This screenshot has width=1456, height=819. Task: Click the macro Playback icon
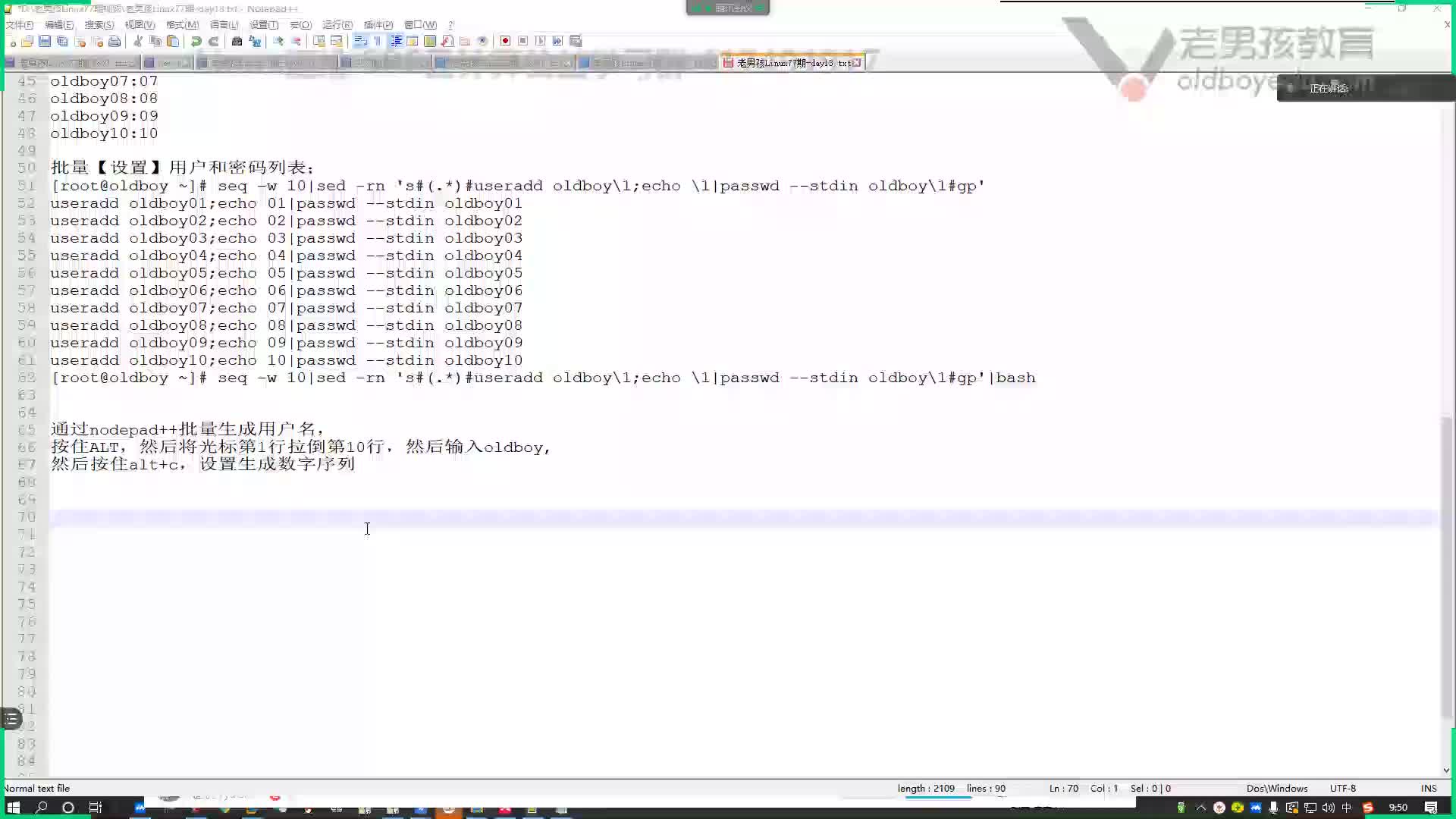click(x=540, y=41)
